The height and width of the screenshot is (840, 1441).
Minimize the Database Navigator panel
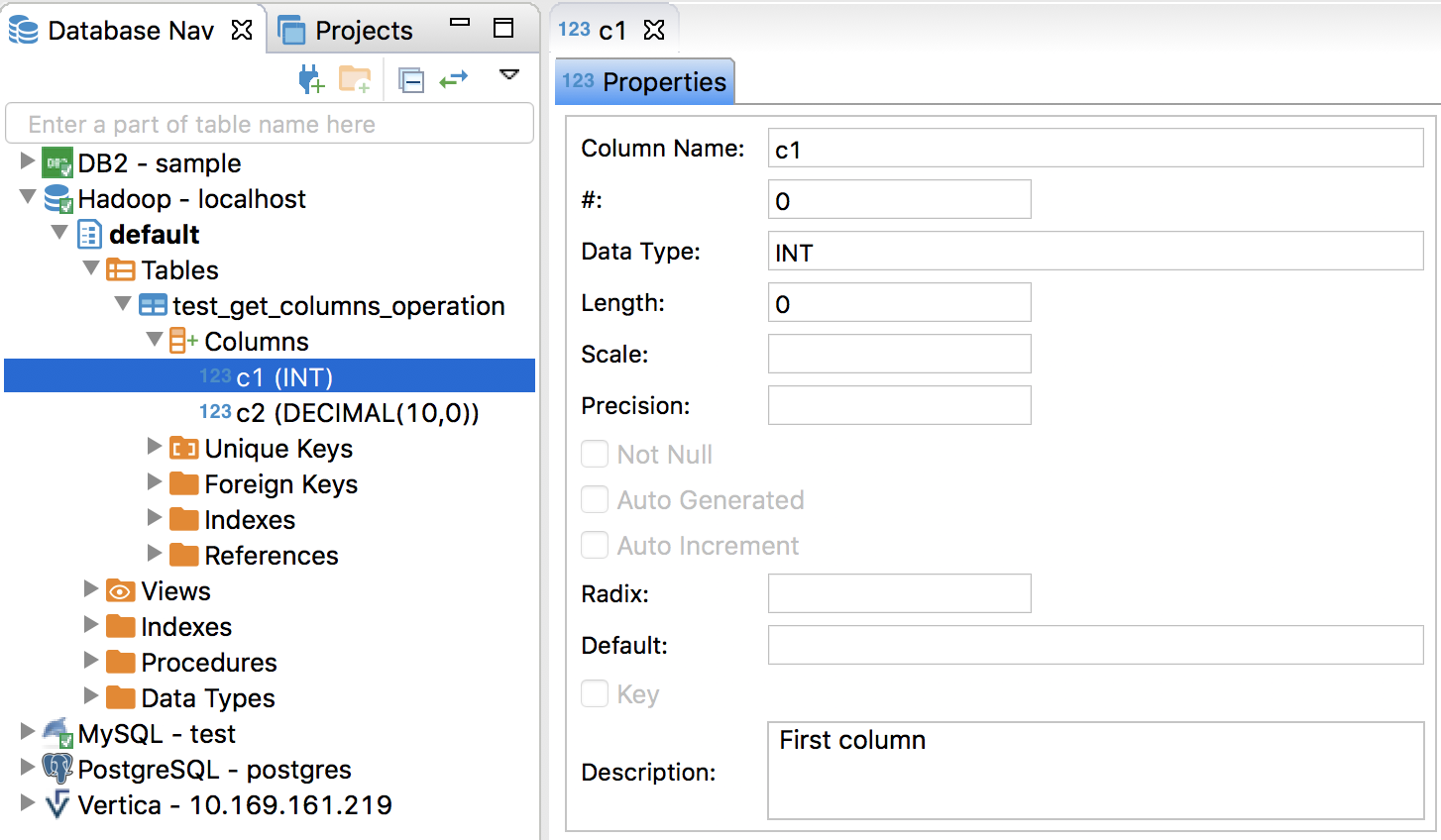point(460,22)
